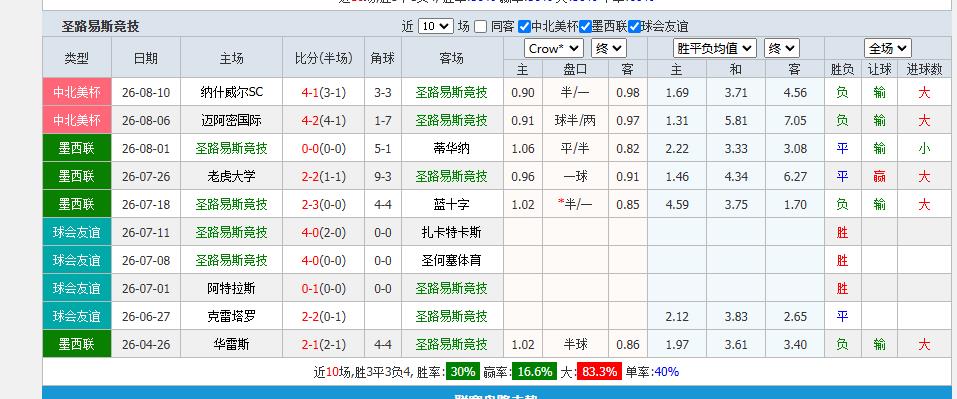957x399 pixels.
Task: Uncheck the 中北美杯 filter checkbox
Action: (524, 26)
